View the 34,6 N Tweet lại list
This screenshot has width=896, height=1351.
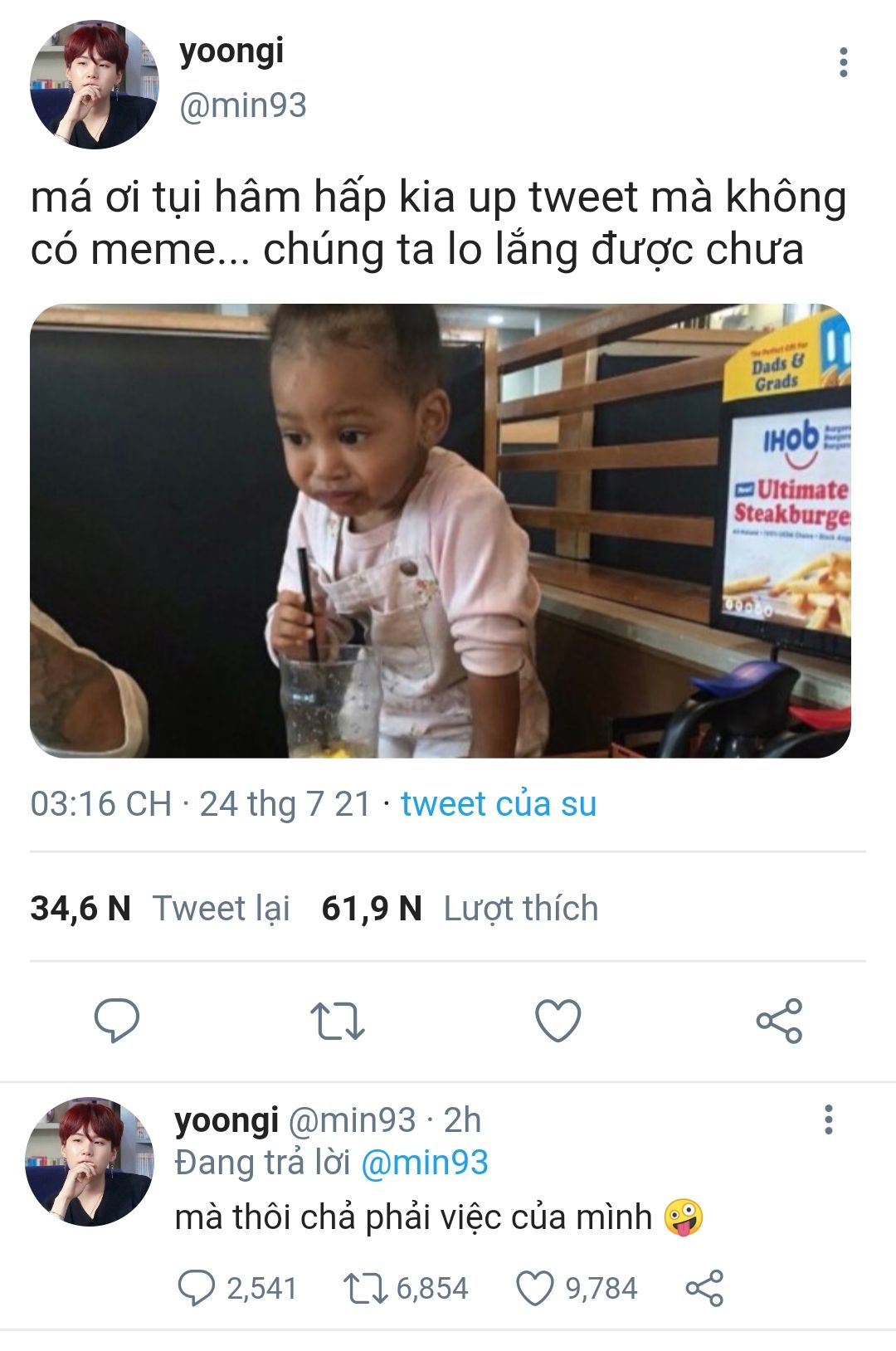(160, 908)
